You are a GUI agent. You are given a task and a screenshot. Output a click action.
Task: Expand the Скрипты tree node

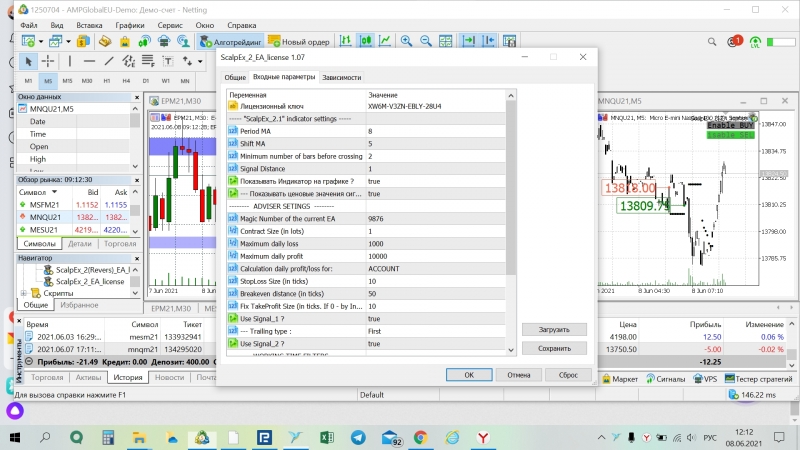click(23, 293)
